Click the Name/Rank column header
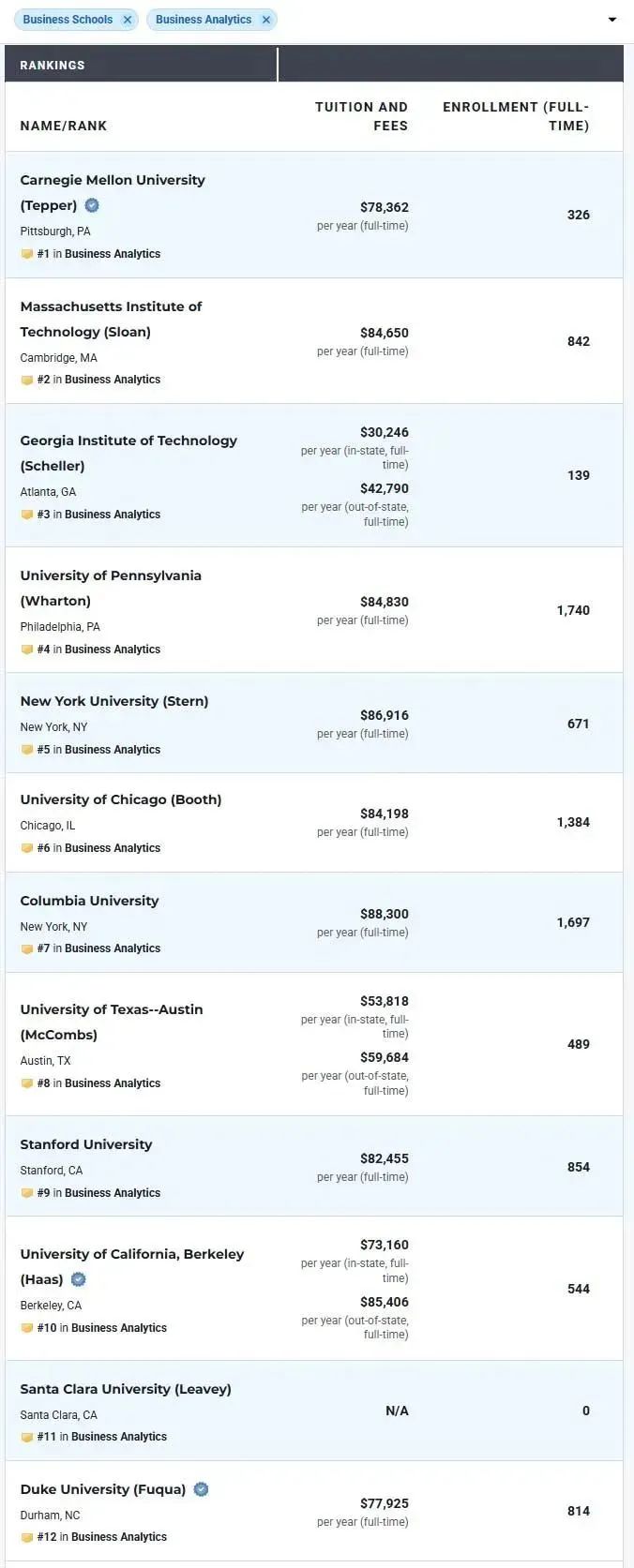Image resolution: width=634 pixels, height=1568 pixels. (x=64, y=126)
